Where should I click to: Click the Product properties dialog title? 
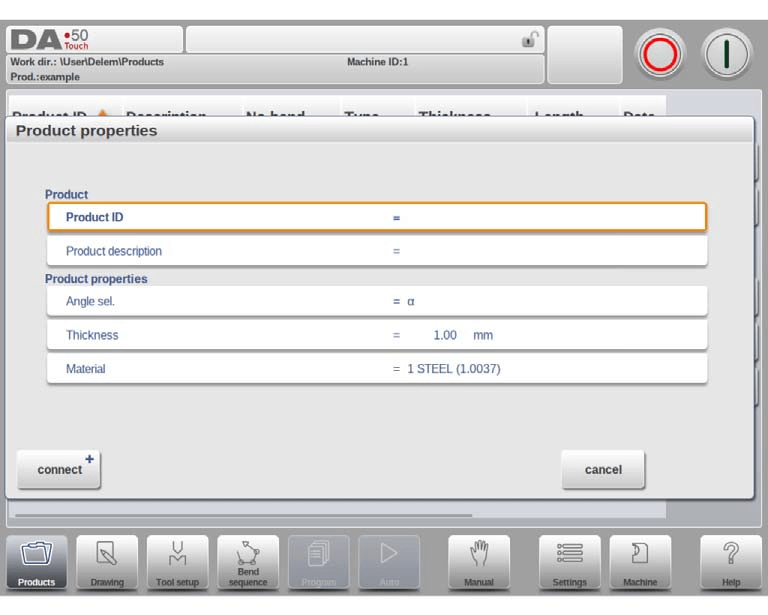(x=86, y=131)
